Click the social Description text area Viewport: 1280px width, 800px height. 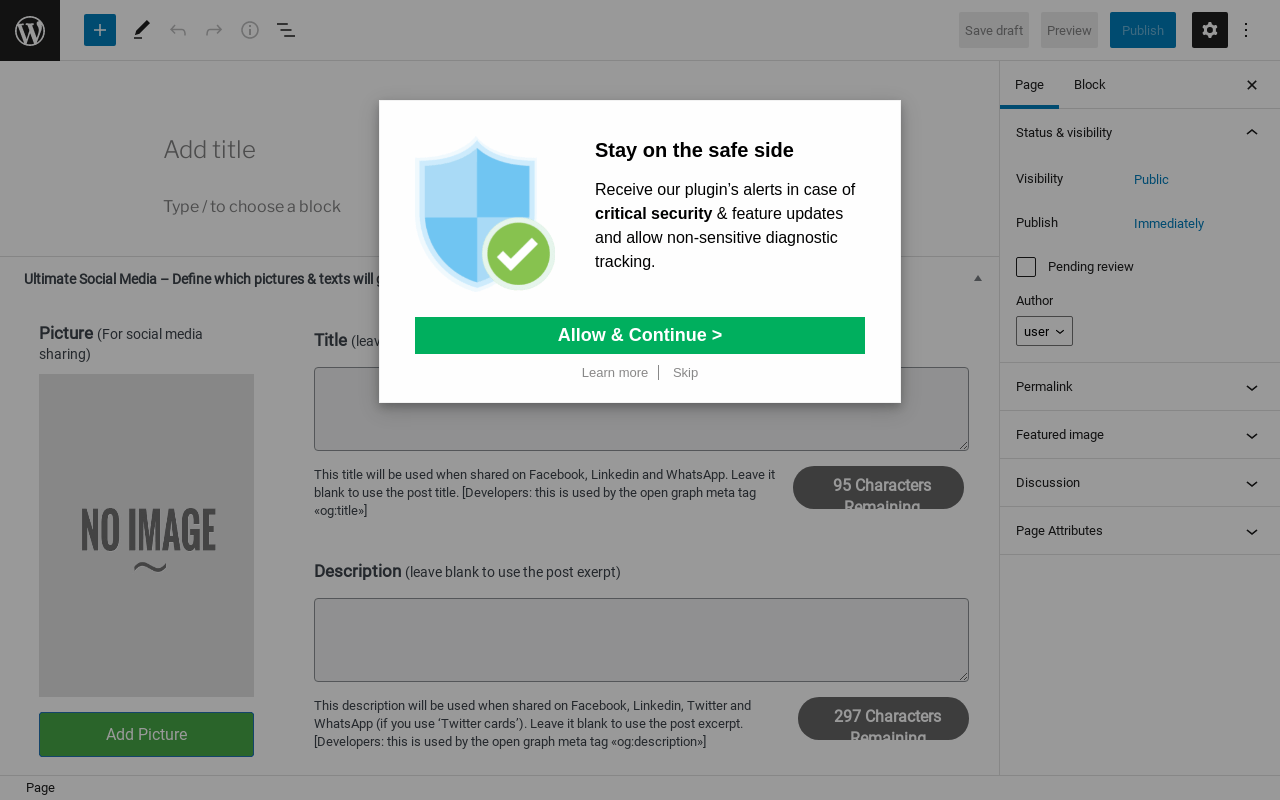641,640
